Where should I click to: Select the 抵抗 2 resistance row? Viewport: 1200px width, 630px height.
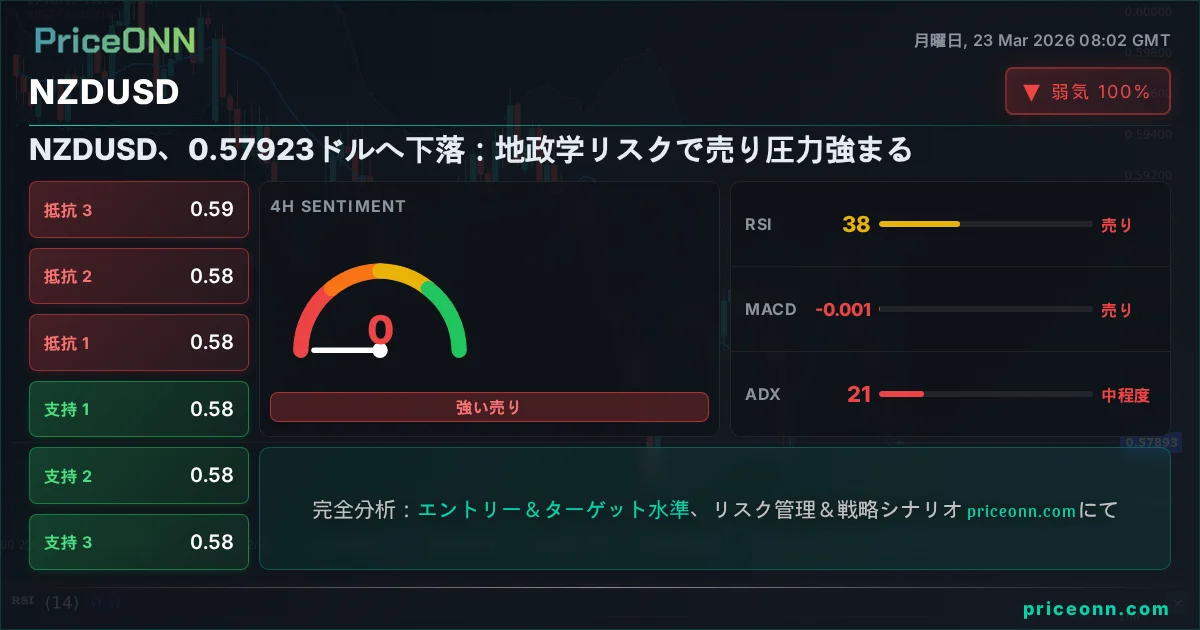tap(139, 276)
